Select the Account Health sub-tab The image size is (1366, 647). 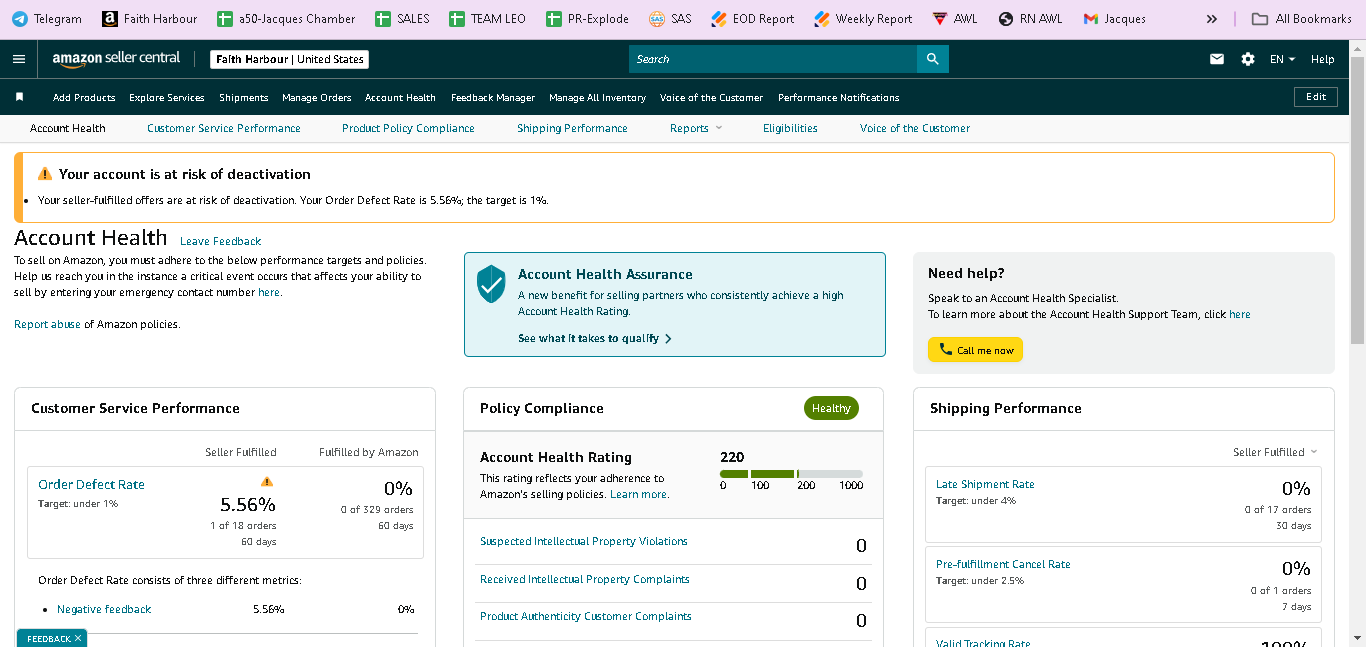(x=68, y=128)
